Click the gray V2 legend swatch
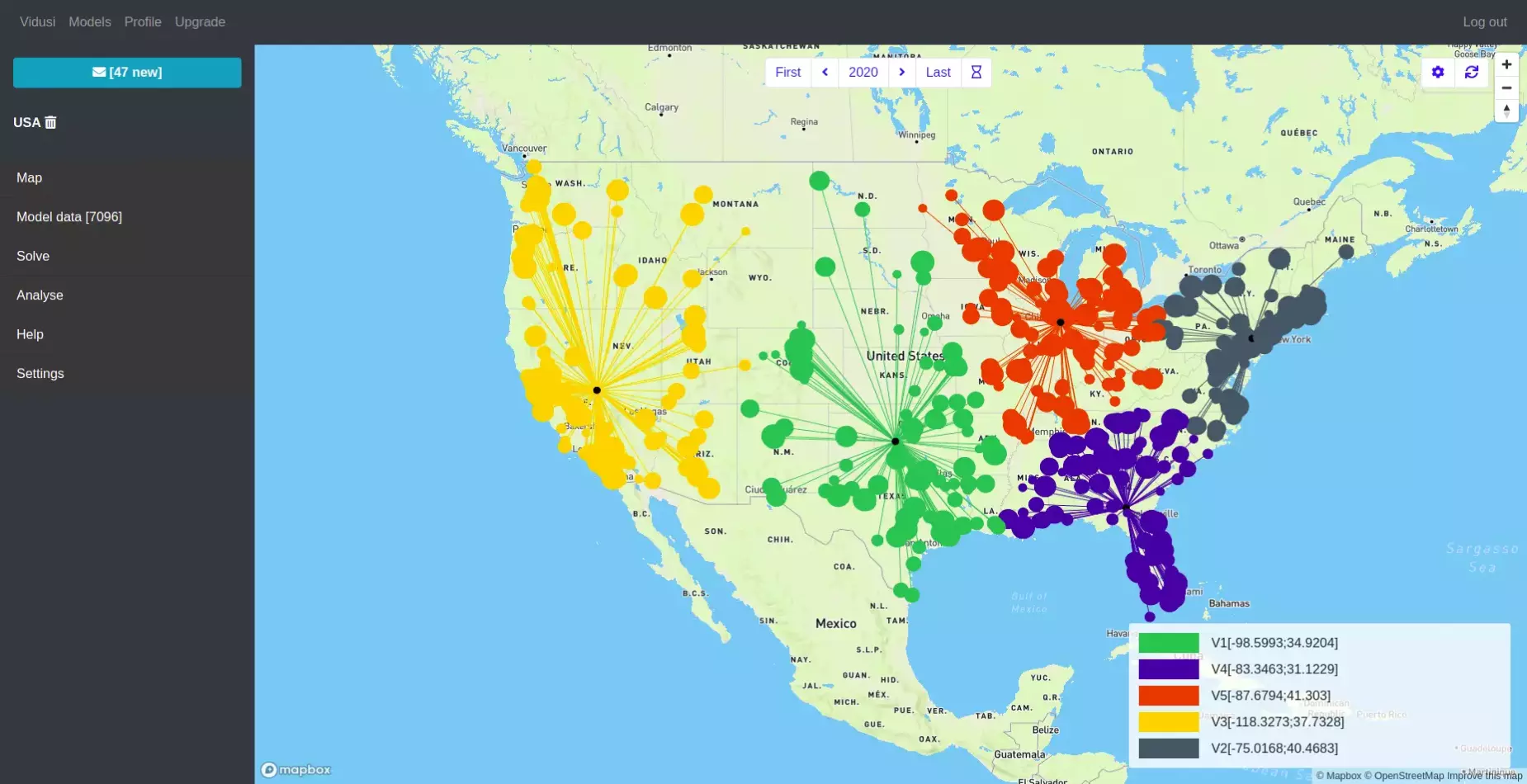 pos(1169,749)
